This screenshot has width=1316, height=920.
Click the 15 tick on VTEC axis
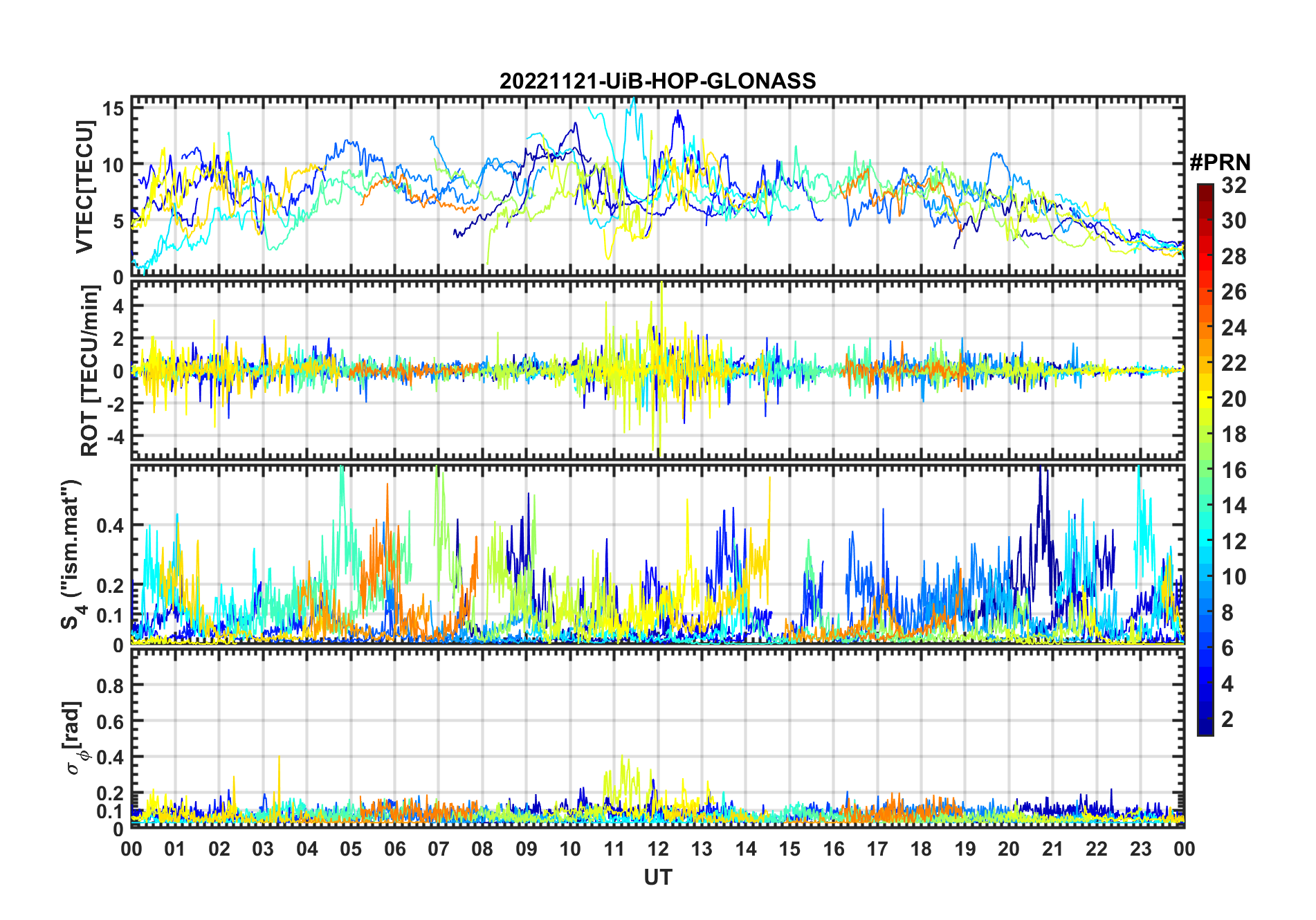click(x=114, y=109)
